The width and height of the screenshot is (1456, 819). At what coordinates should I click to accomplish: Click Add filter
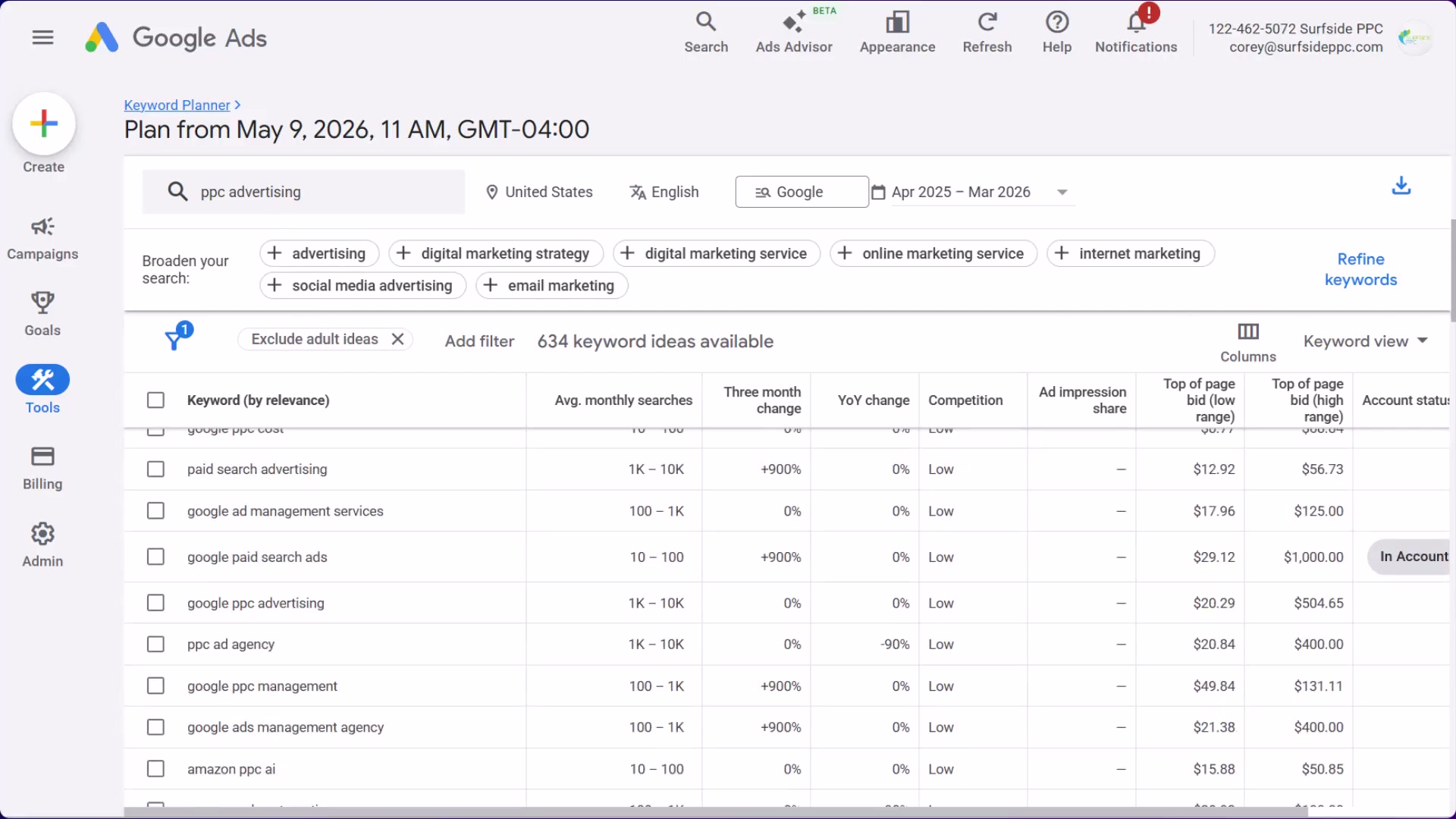[x=479, y=341]
